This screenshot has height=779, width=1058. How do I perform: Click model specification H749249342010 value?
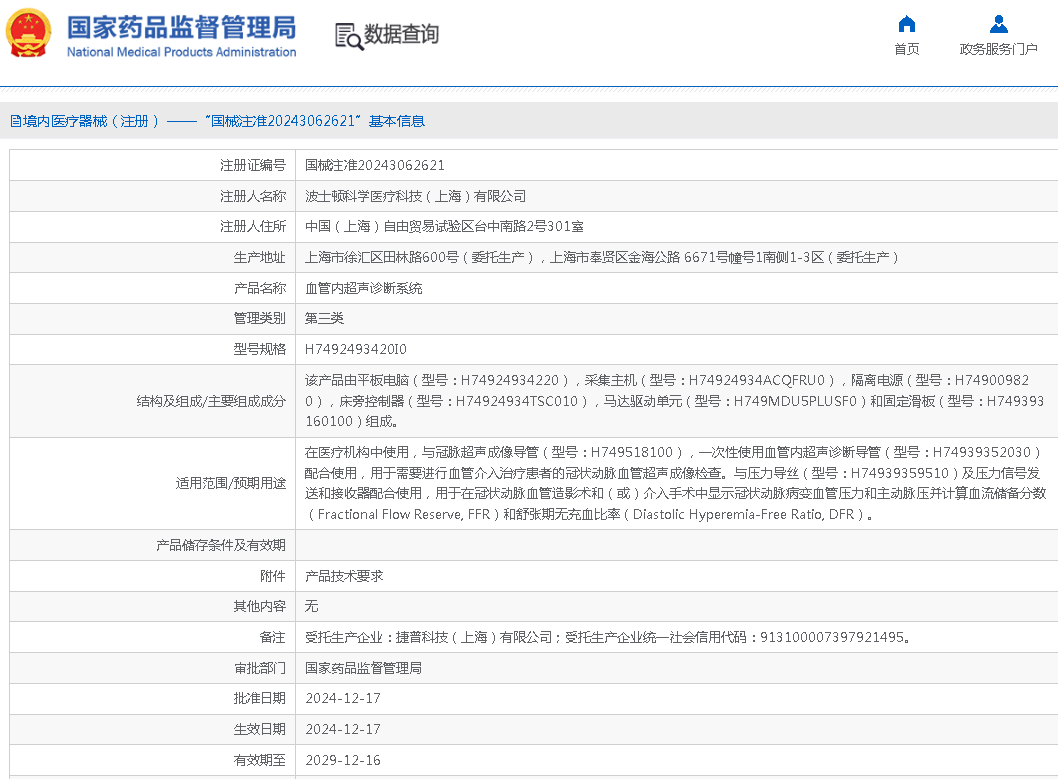(x=355, y=349)
